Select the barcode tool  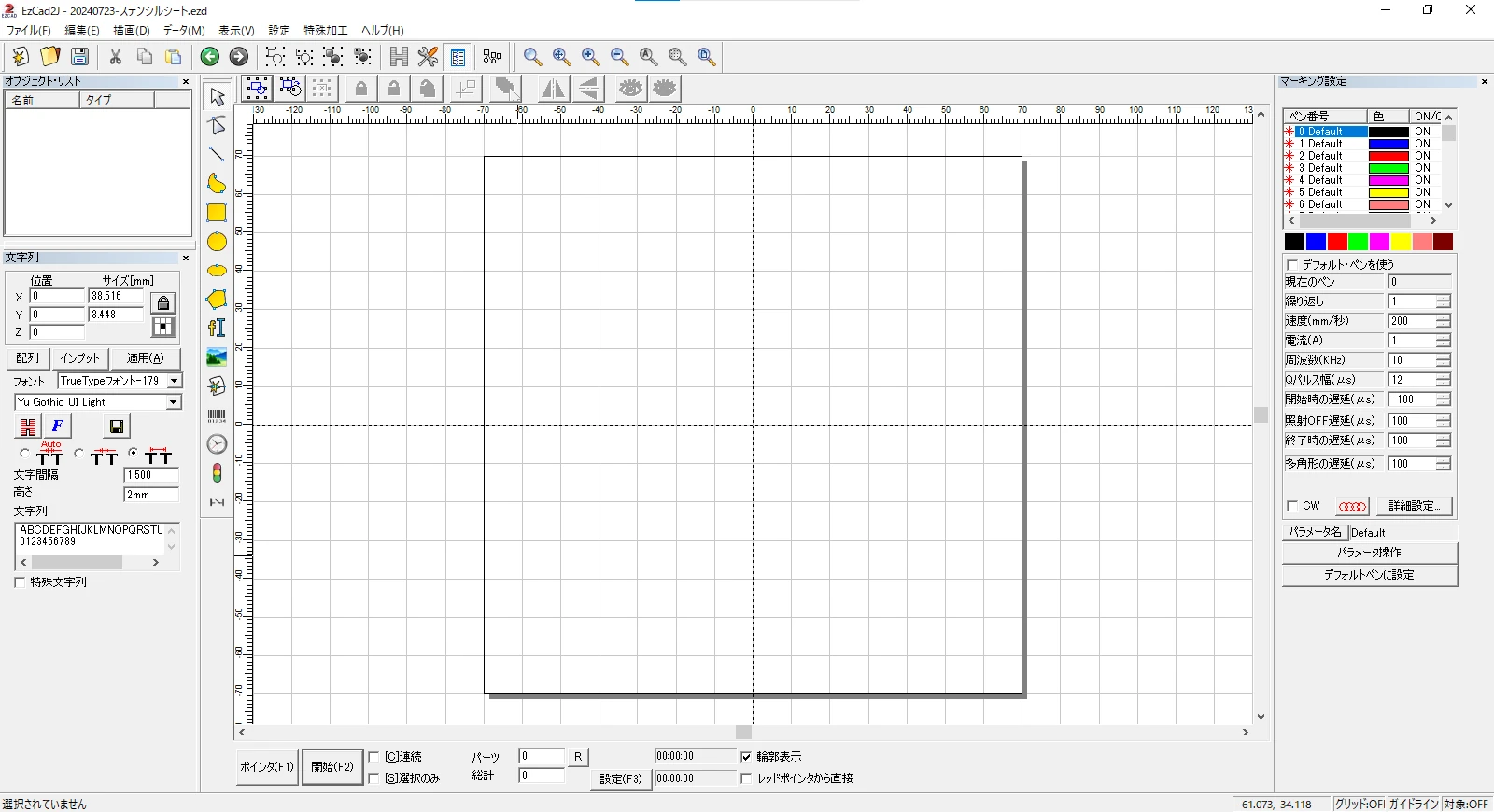[x=217, y=415]
